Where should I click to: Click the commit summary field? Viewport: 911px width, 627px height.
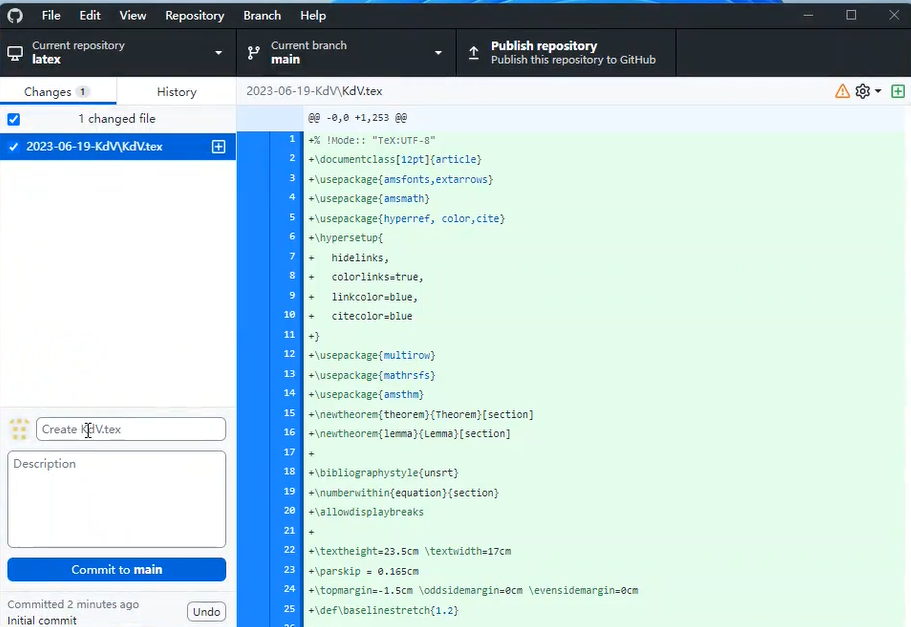[x=131, y=429]
